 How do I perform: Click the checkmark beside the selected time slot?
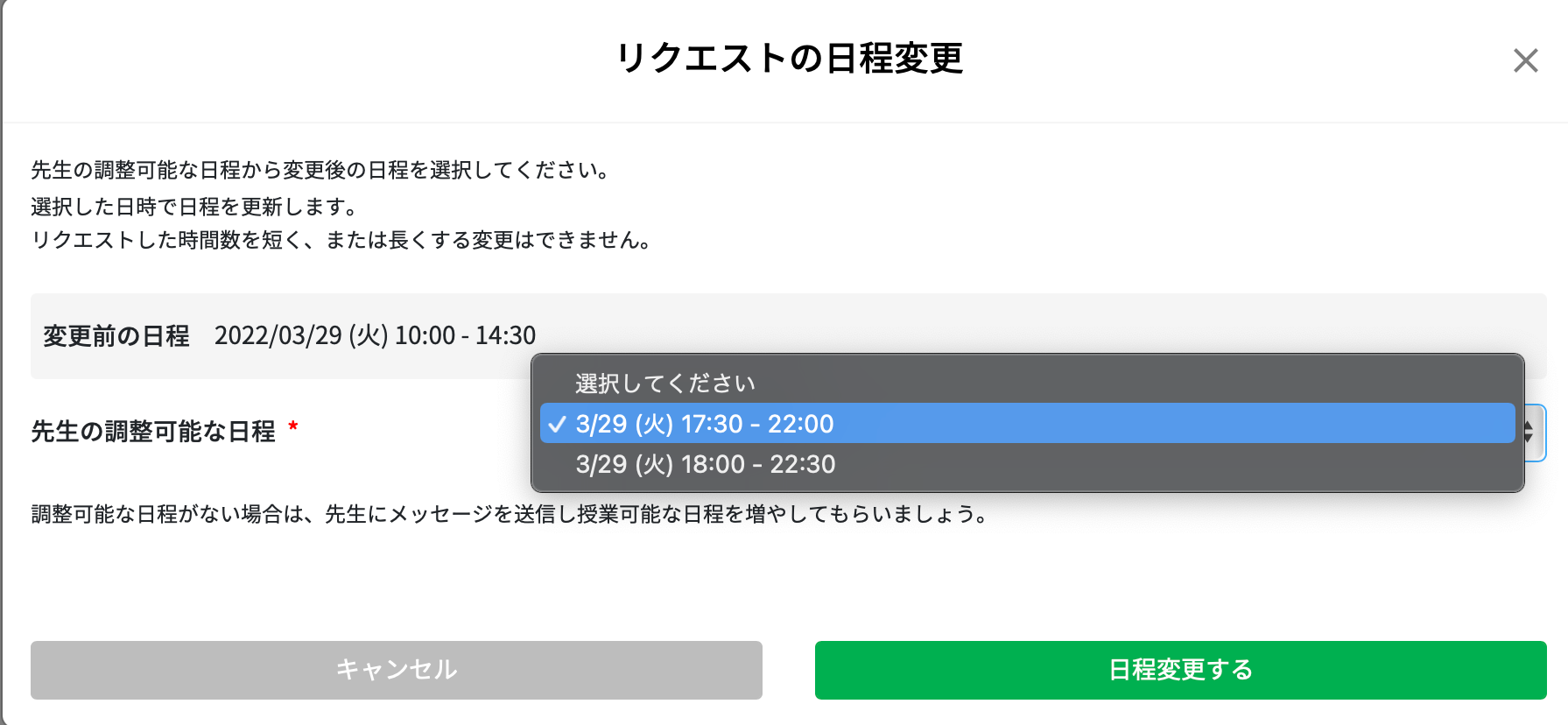[557, 425]
